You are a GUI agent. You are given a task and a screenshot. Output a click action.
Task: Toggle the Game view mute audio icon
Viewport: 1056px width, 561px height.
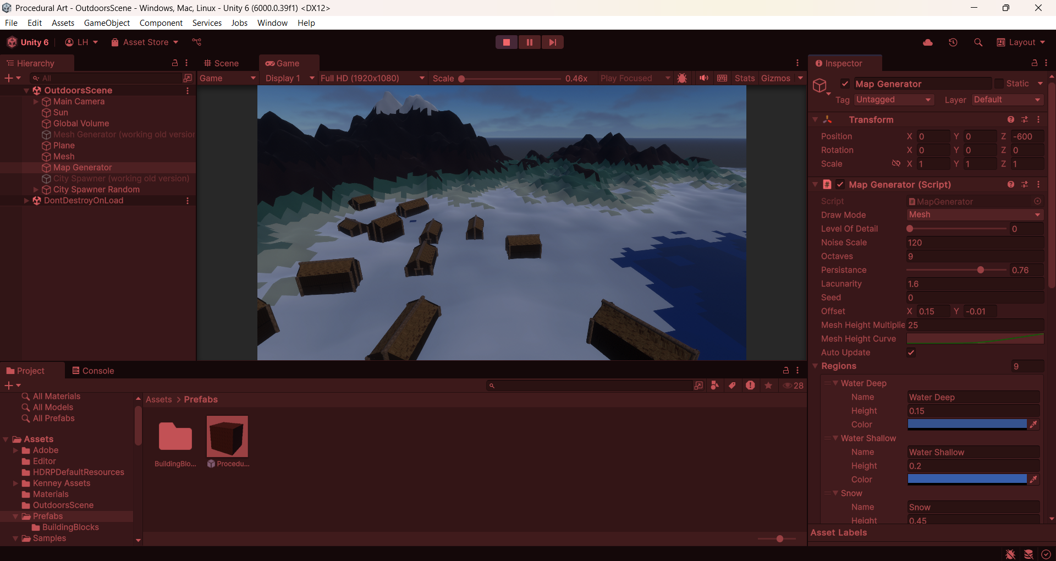click(x=703, y=78)
